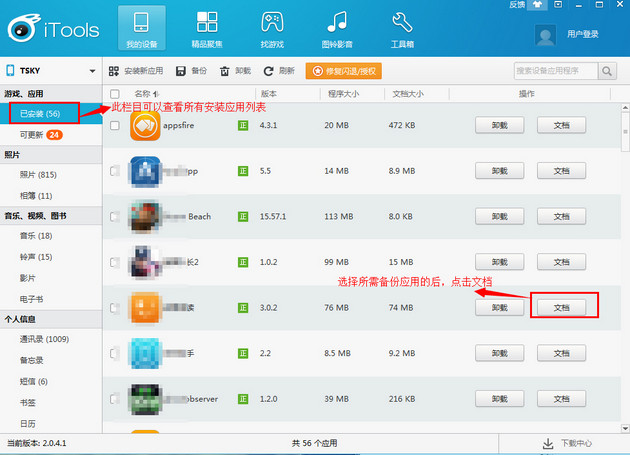Select 可更新 24 in sidebar
Viewport: 630px width, 455px height.
51,135
